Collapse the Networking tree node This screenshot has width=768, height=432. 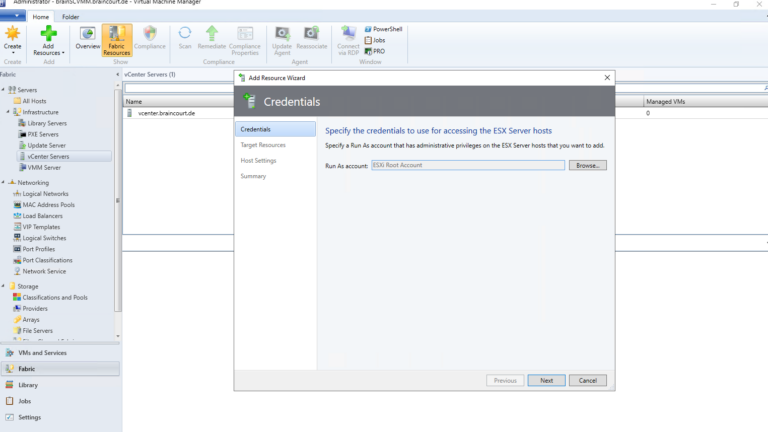point(3,182)
